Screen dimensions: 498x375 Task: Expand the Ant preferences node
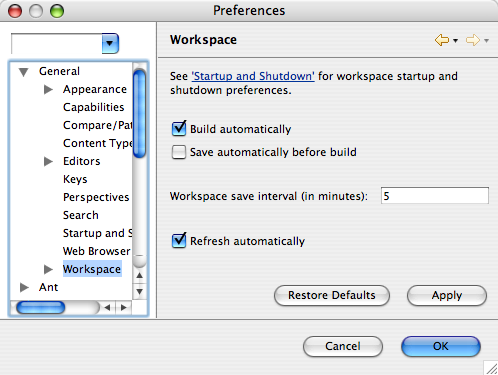[24, 287]
